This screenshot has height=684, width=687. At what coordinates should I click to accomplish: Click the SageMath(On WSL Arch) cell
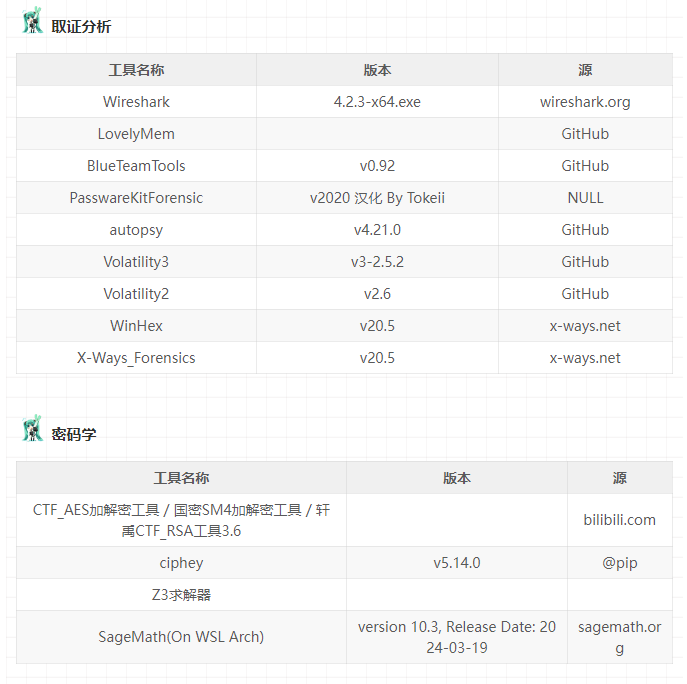pyautogui.click(x=181, y=637)
